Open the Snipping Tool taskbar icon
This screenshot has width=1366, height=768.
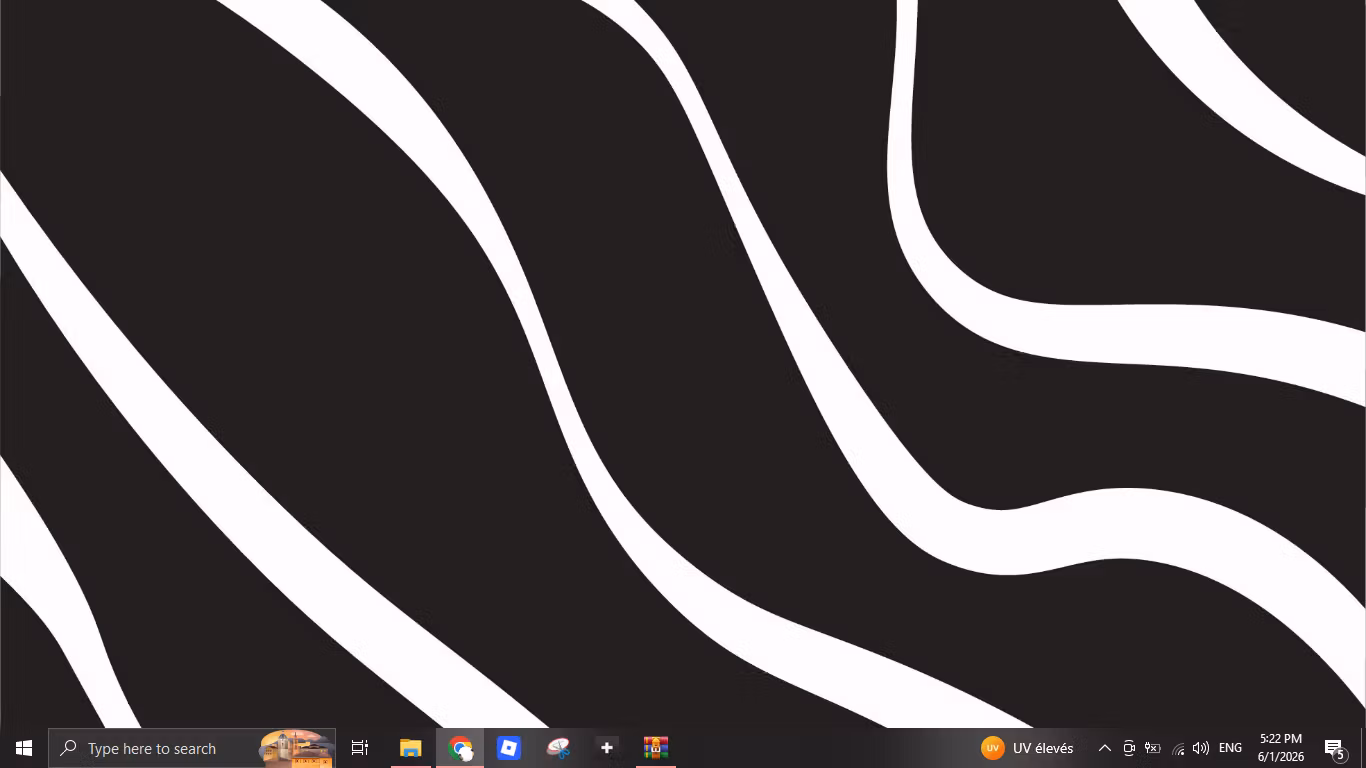tap(558, 748)
